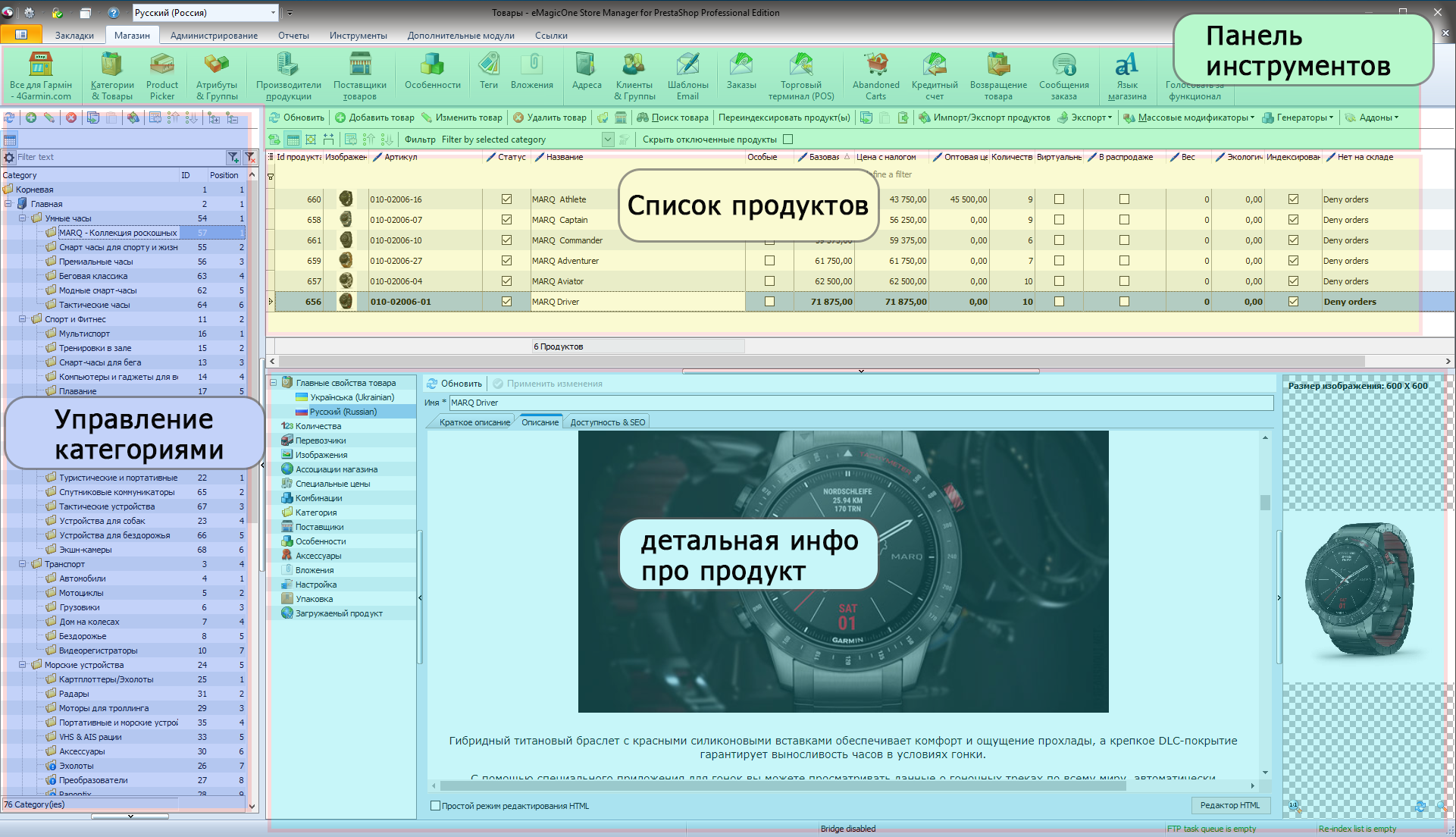
Task: Click Импорт/Экспорт продуктов button
Action: [x=984, y=118]
